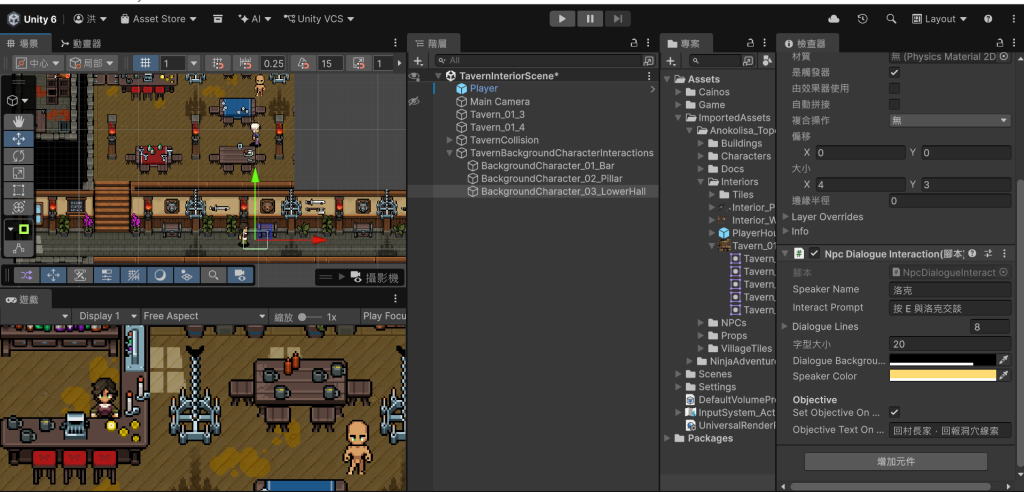Open the pivot 中心 dropdown
Viewport: 1024px width, 492px height.
coord(38,63)
